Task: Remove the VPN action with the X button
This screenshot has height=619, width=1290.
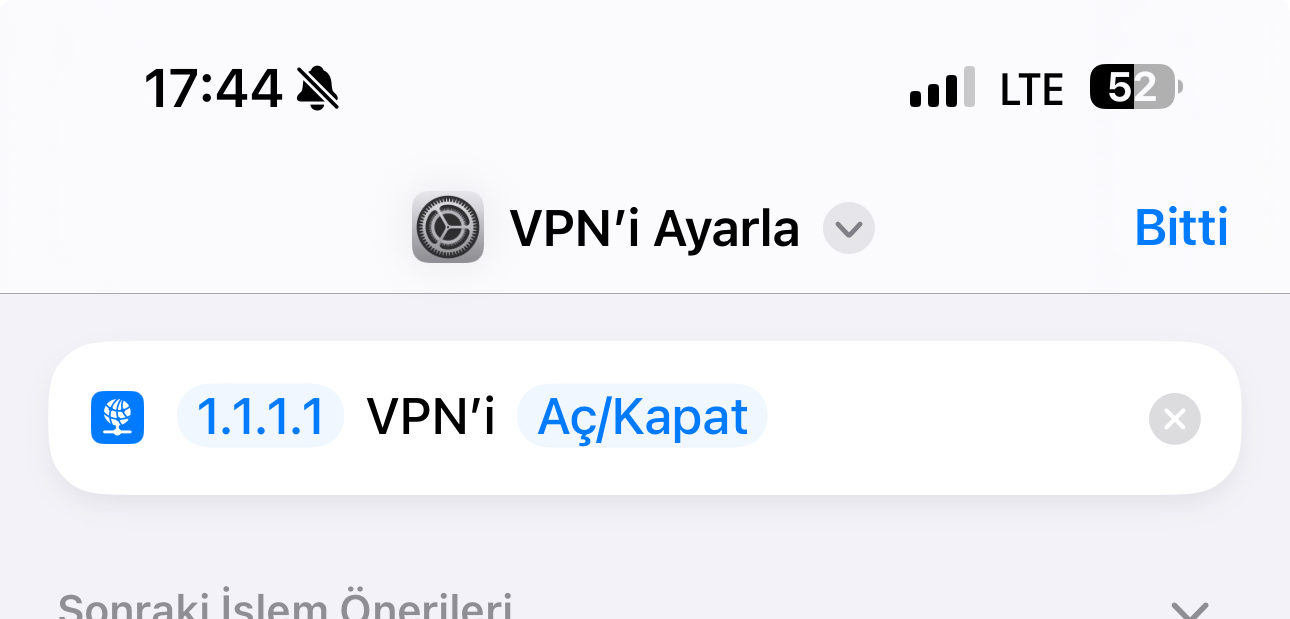Action: 1175,419
